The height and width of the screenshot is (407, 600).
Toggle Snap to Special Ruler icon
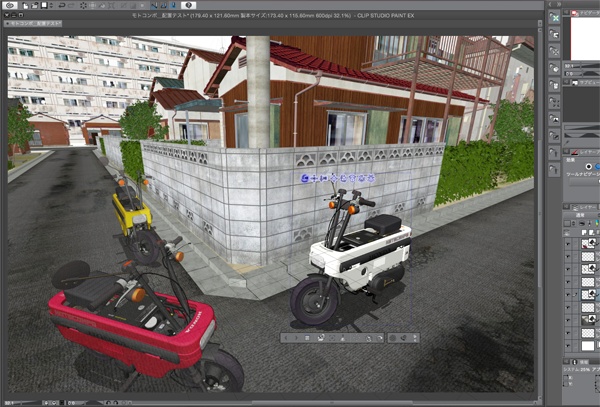click(x=164, y=5)
